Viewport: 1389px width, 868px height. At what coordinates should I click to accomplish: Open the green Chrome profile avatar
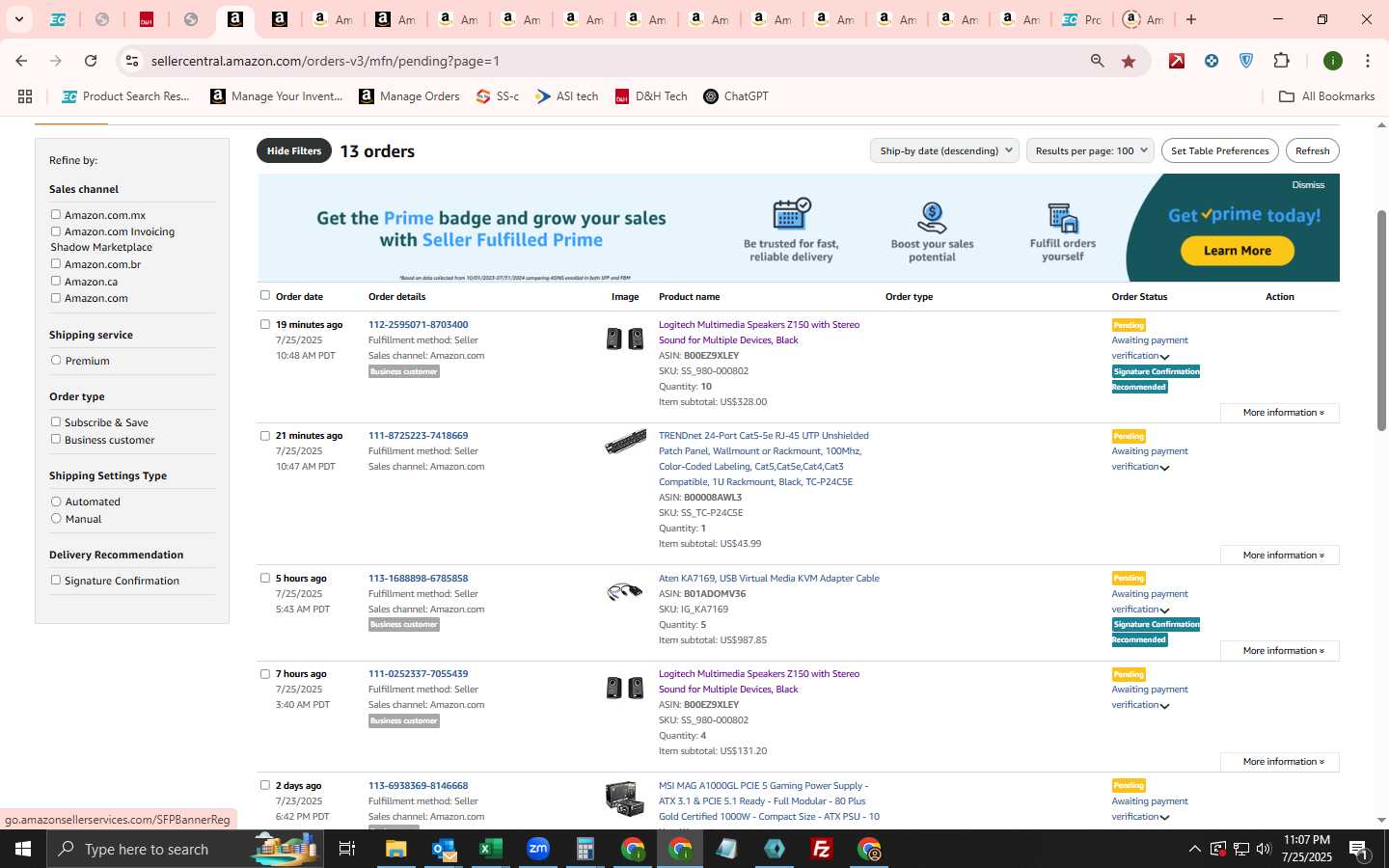click(x=1333, y=61)
